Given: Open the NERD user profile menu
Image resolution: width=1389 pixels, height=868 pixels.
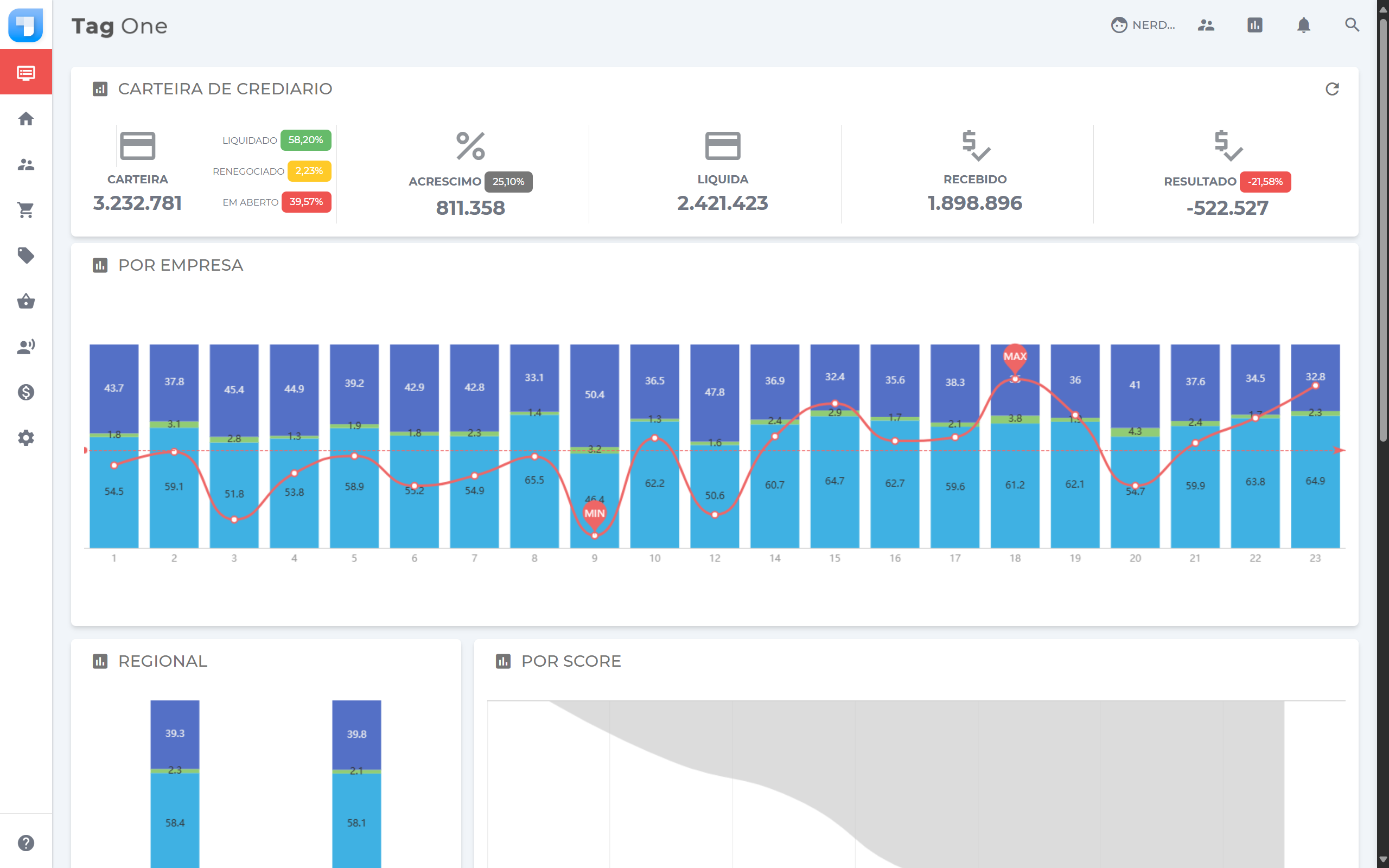Looking at the screenshot, I should tap(1143, 25).
